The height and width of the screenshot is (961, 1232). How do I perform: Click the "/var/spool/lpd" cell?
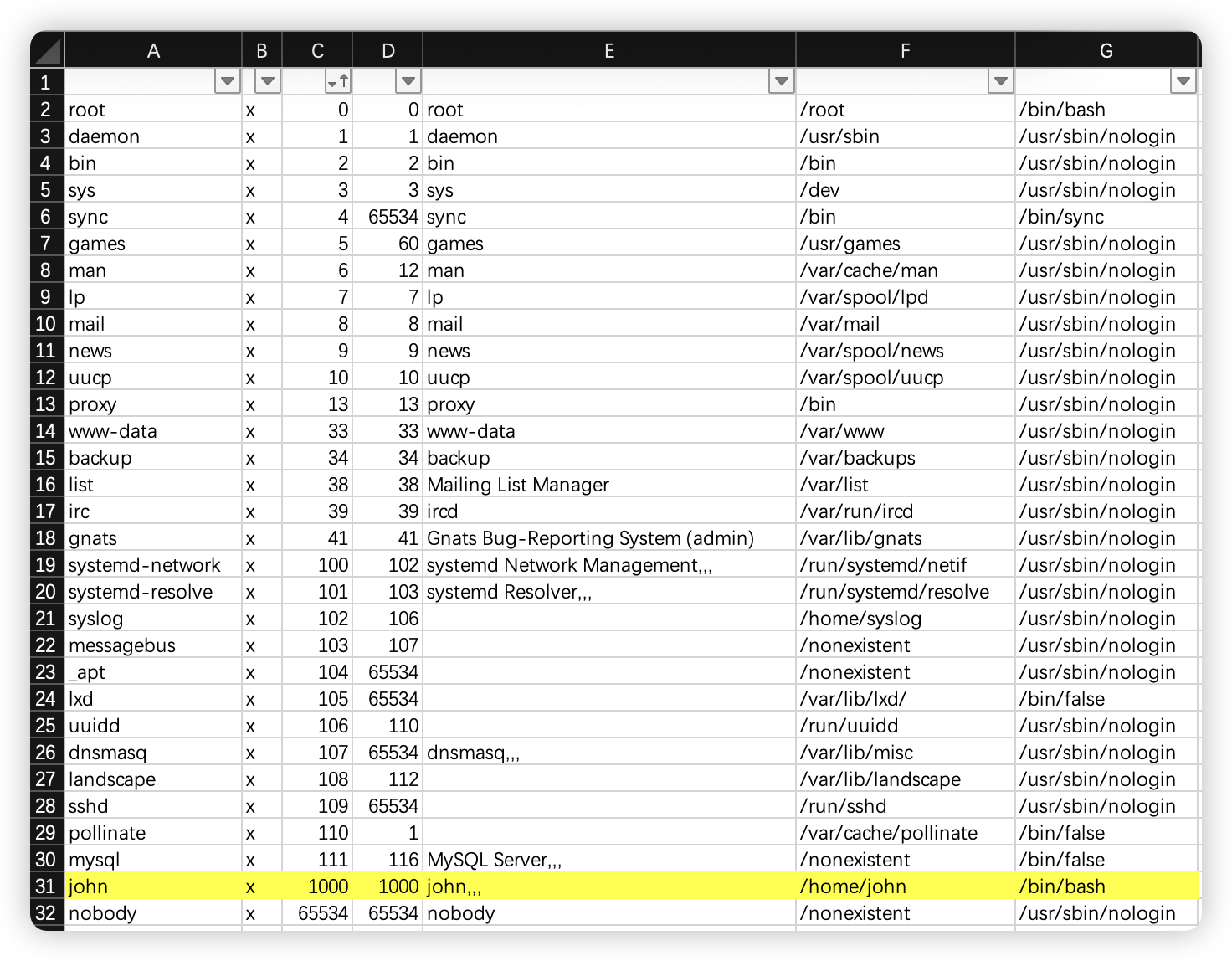pos(906,297)
